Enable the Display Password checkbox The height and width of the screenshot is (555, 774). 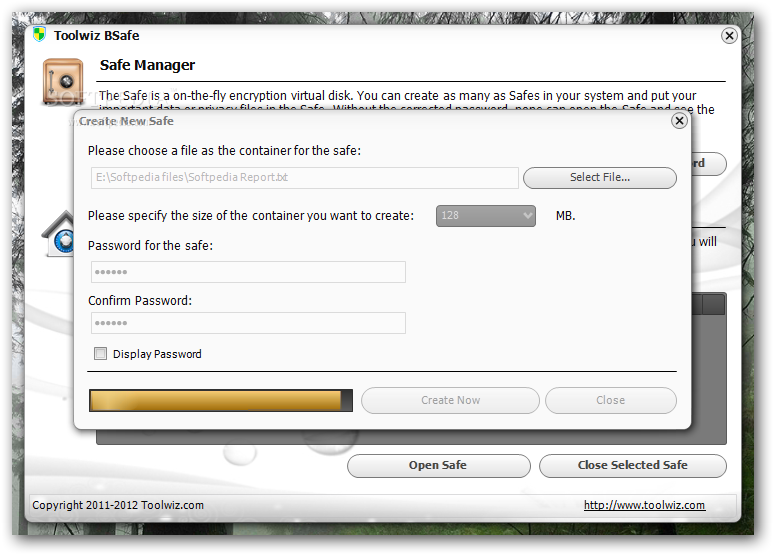100,354
